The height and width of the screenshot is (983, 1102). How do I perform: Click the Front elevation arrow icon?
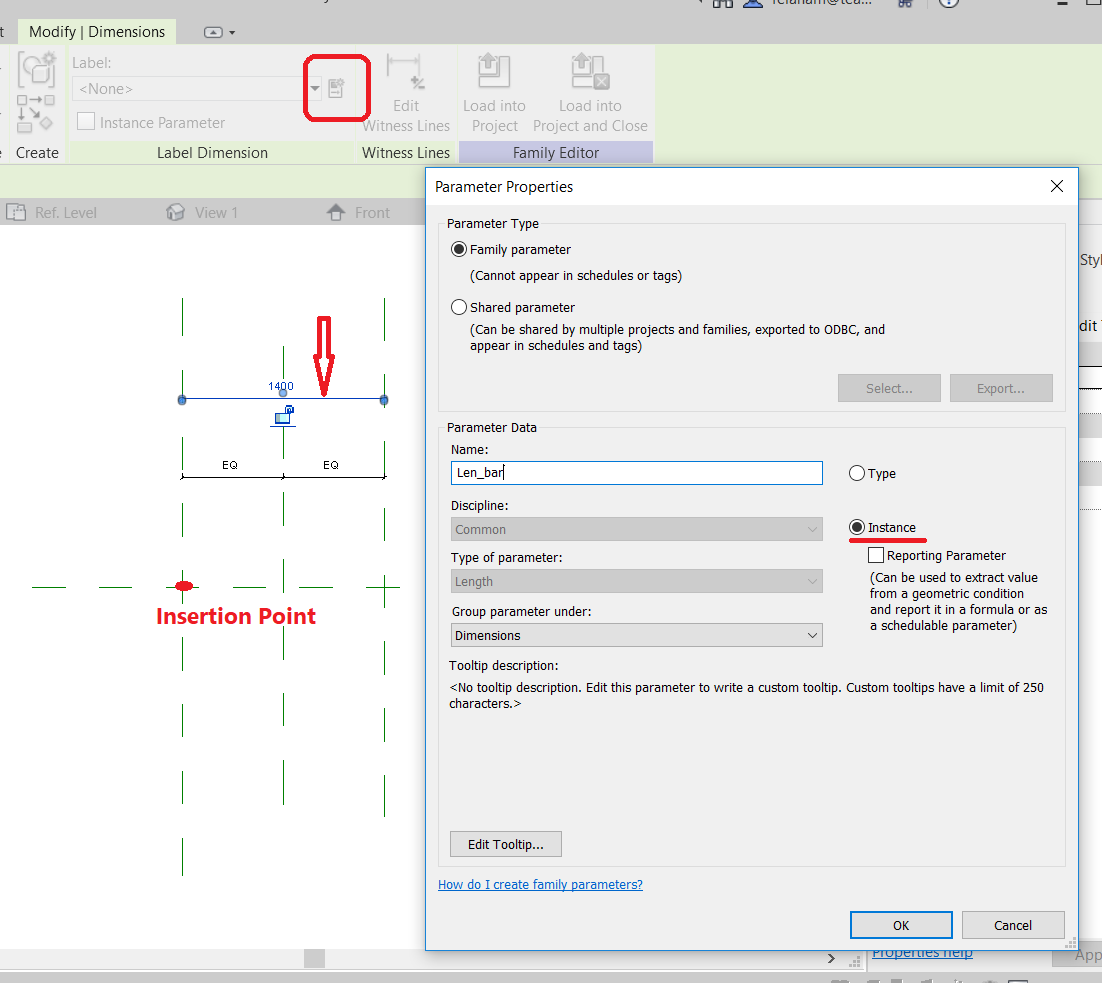tap(334, 212)
